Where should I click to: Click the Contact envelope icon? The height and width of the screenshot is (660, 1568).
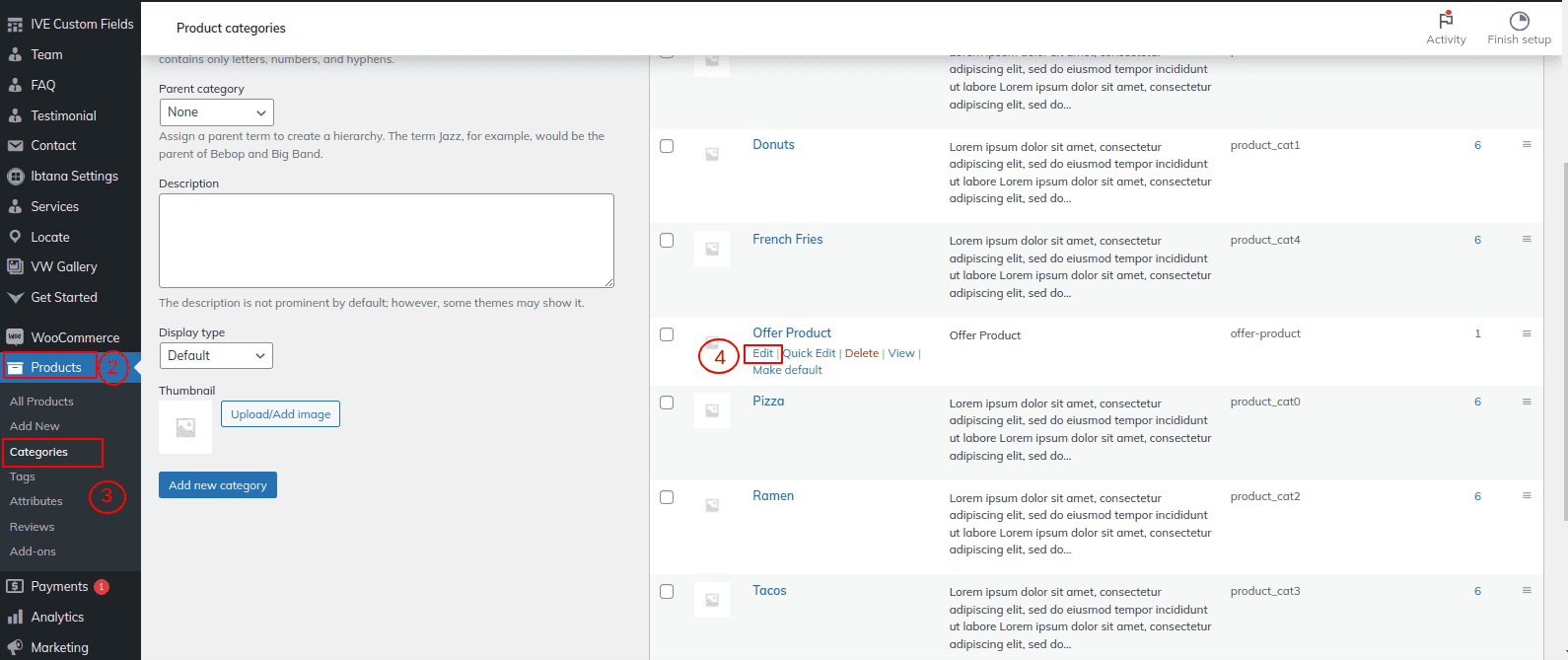pyautogui.click(x=15, y=146)
